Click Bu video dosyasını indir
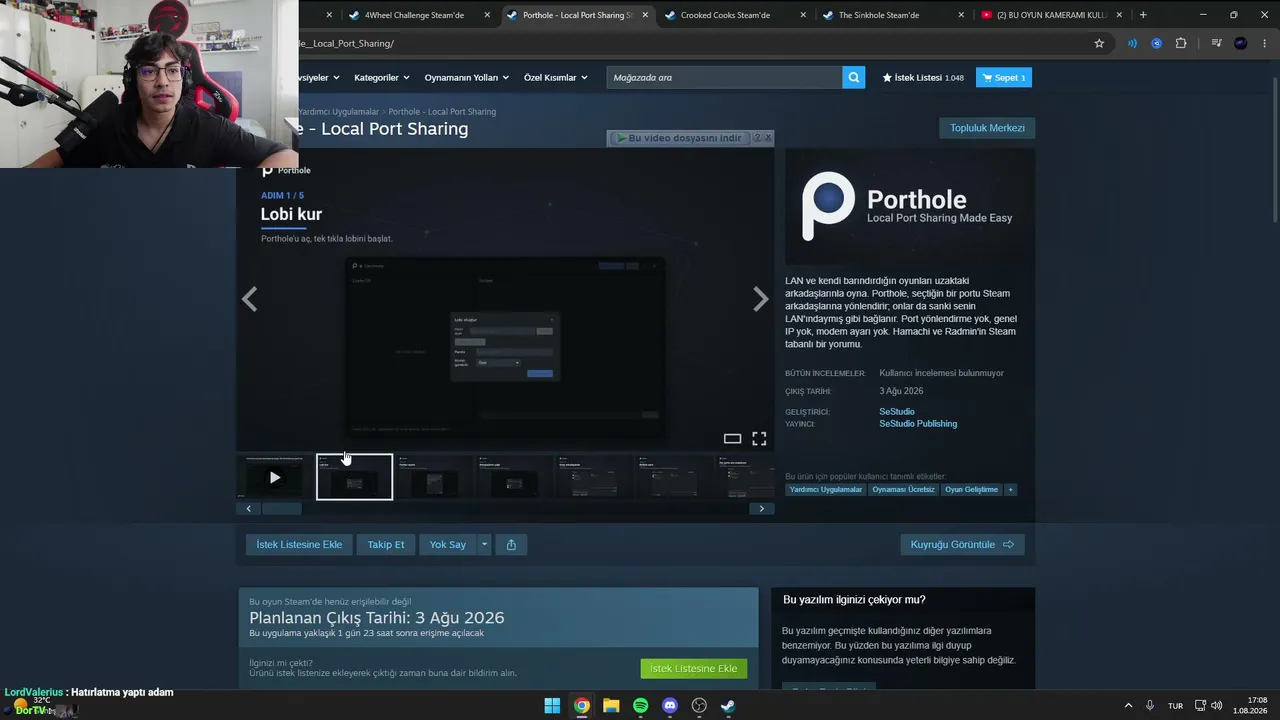Screen dimensions: 1280x720 [x=679, y=138]
